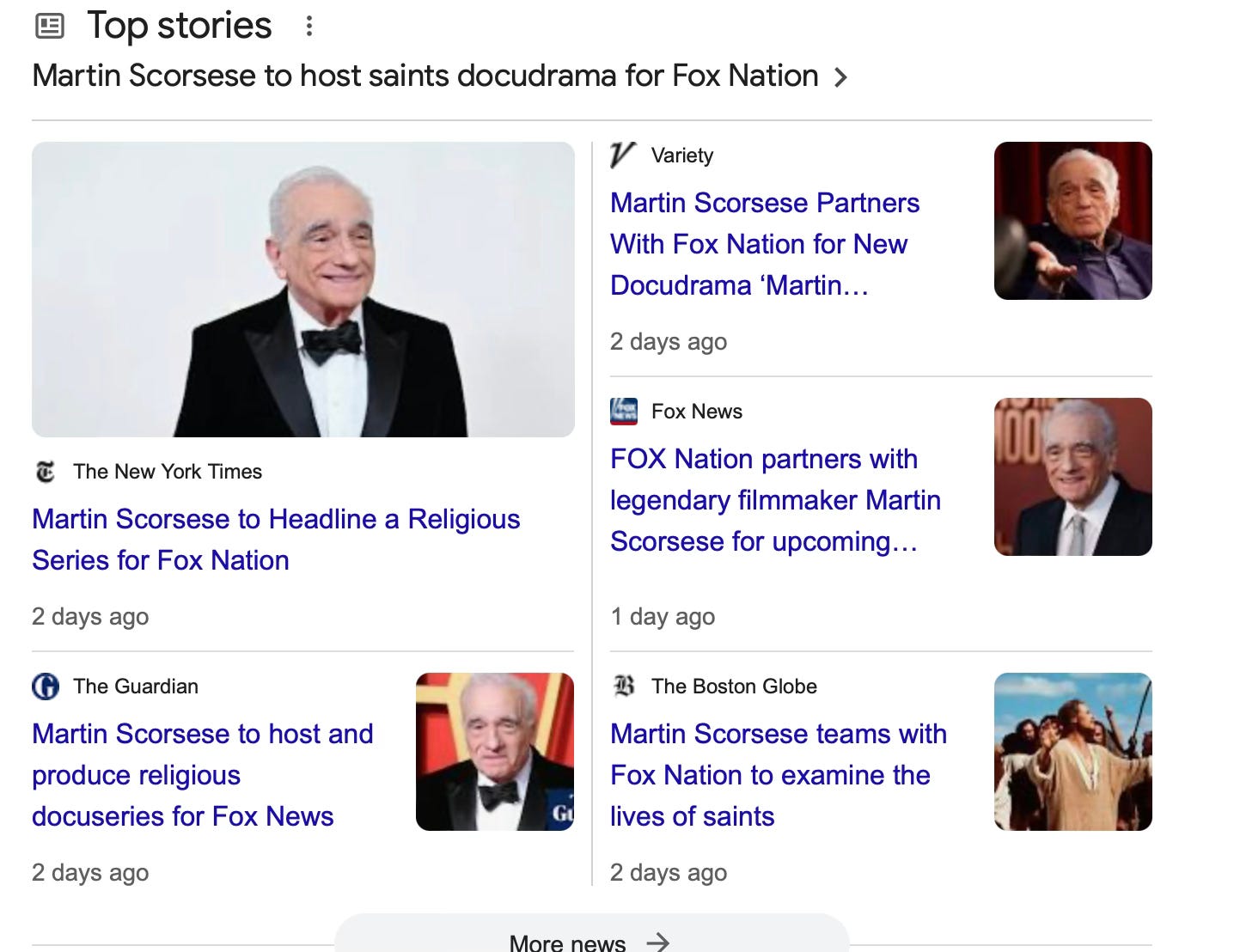Screen dimensions: 1234x952
Task: Click 'The New York Times' source name
Action: point(168,472)
